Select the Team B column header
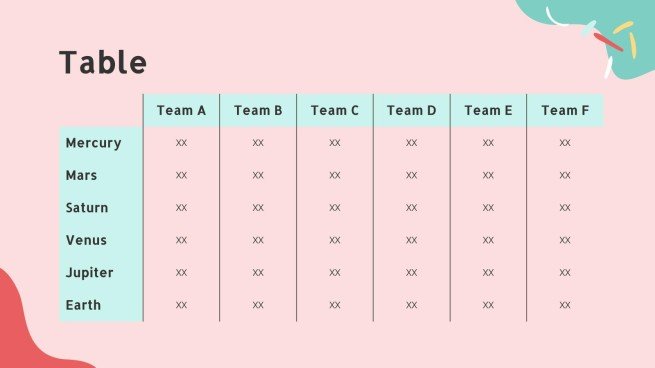655x368 pixels. 258,111
